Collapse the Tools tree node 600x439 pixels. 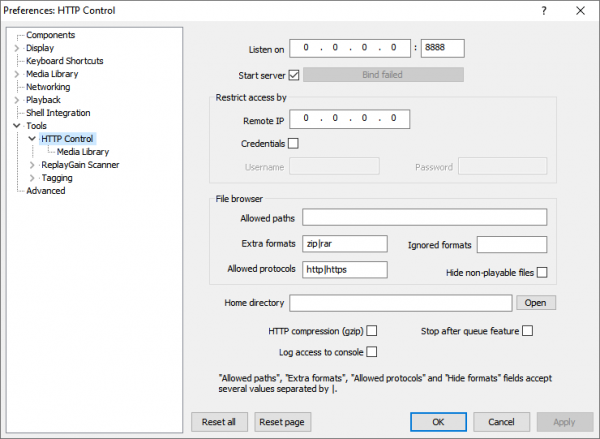(x=16, y=126)
